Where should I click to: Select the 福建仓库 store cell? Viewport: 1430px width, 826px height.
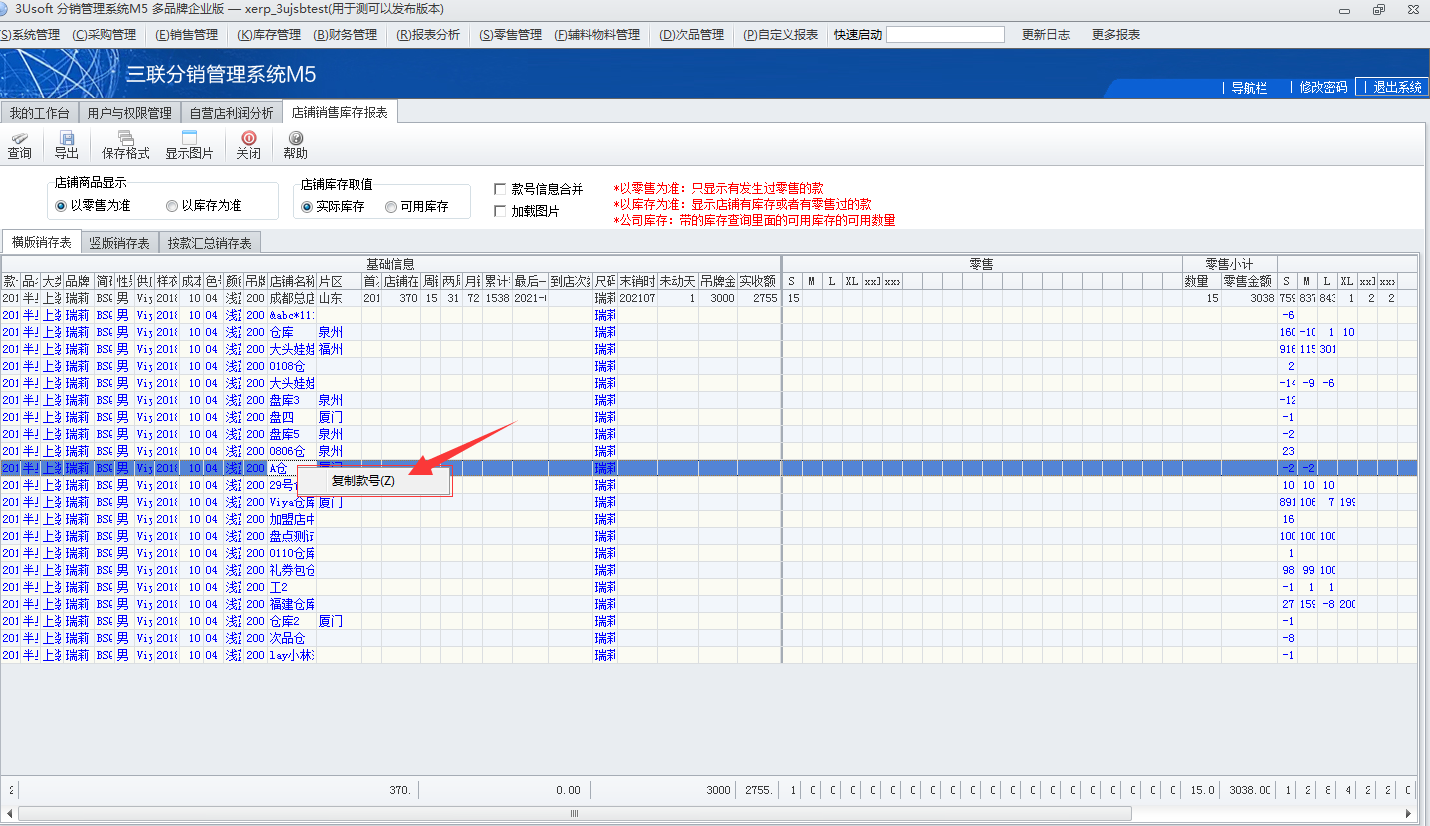point(292,604)
